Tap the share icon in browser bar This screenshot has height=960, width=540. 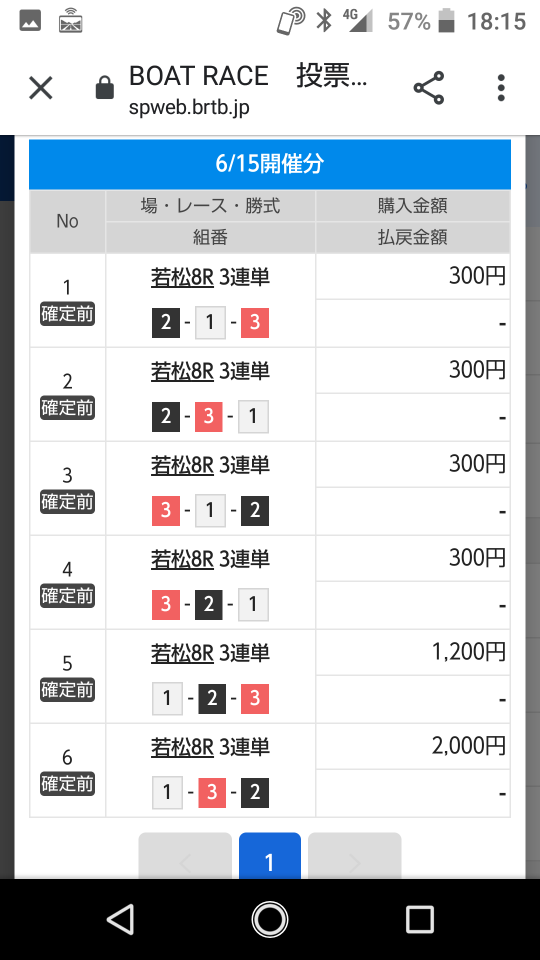point(429,88)
